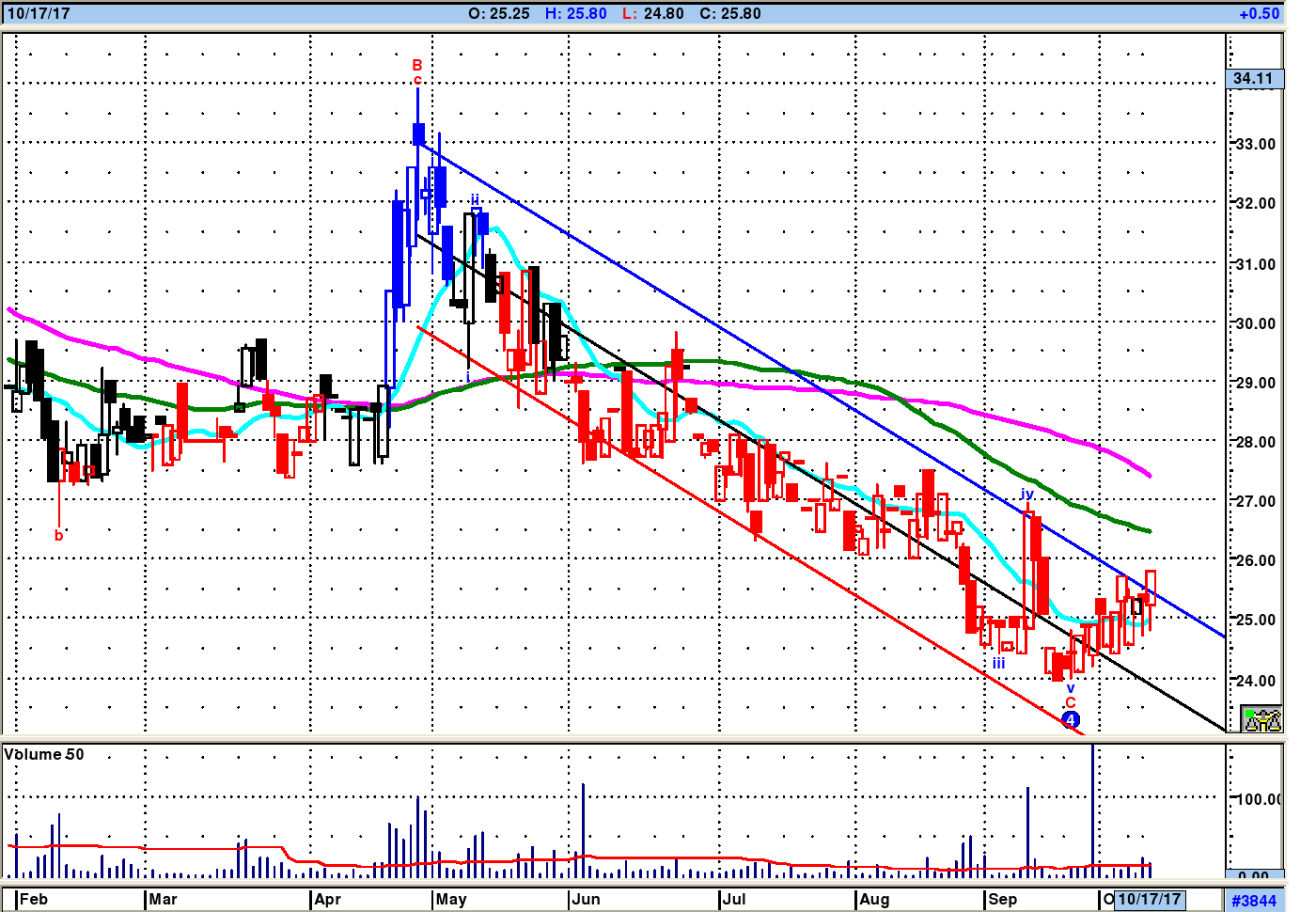
Task: Click the +0.50 change value
Action: tap(1258, 13)
